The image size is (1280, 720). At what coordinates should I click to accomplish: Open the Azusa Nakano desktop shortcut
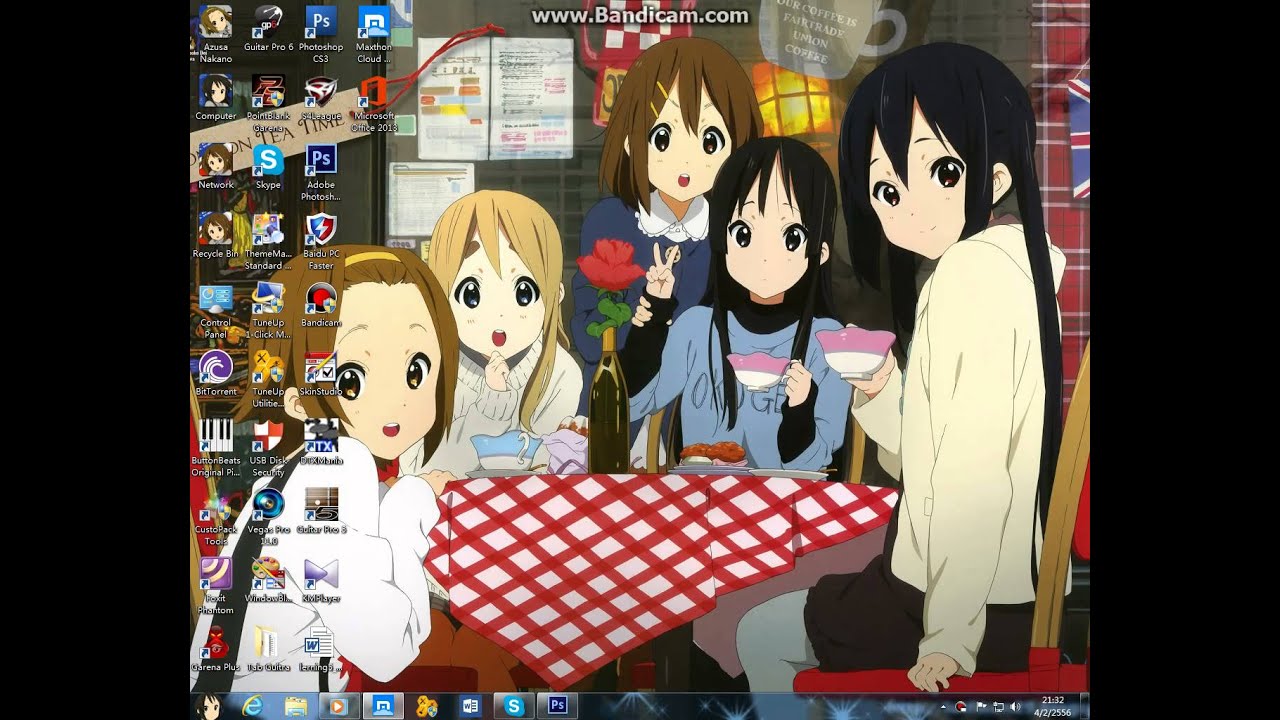[216, 33]
